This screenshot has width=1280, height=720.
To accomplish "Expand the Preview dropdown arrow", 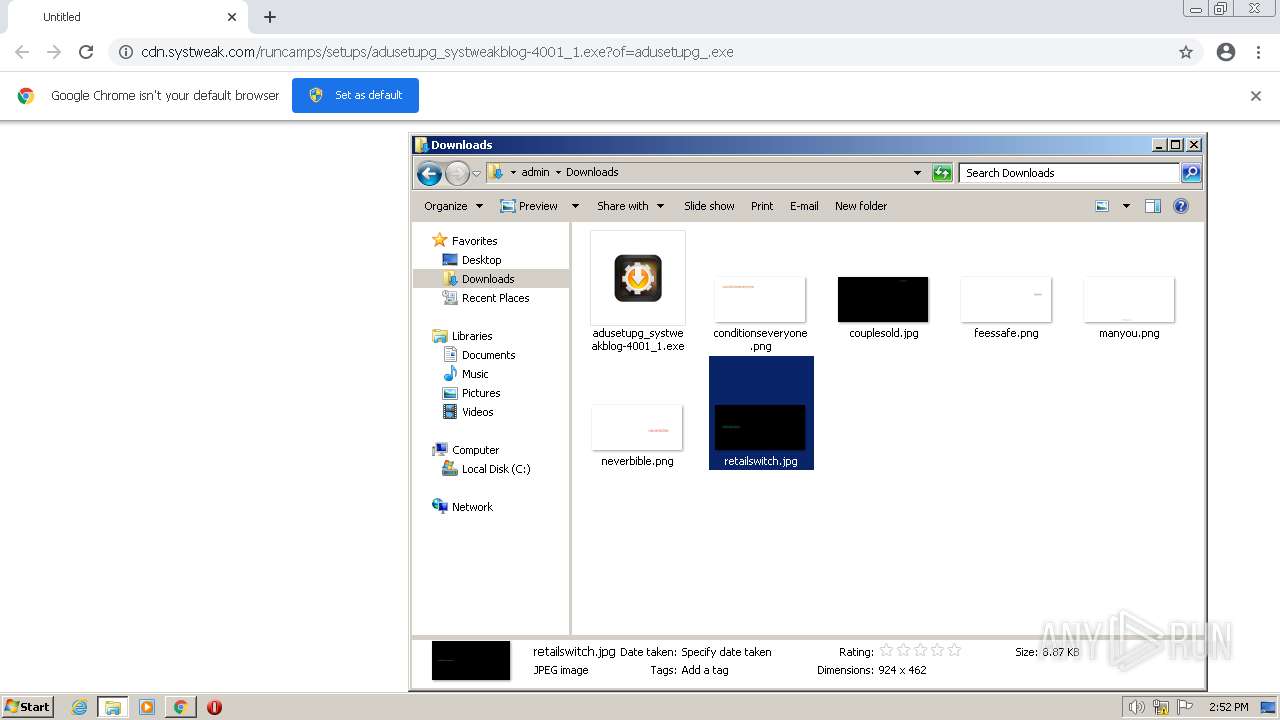I will [575, 206].
